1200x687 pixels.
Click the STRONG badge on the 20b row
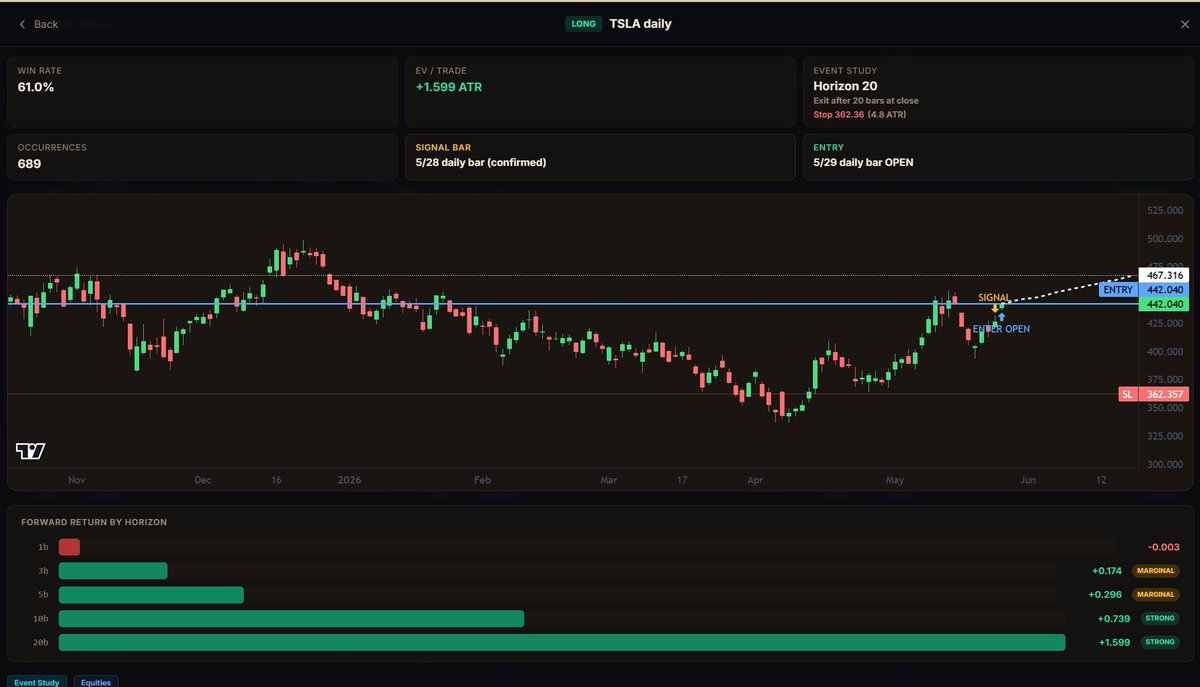tap(1161, 642)
